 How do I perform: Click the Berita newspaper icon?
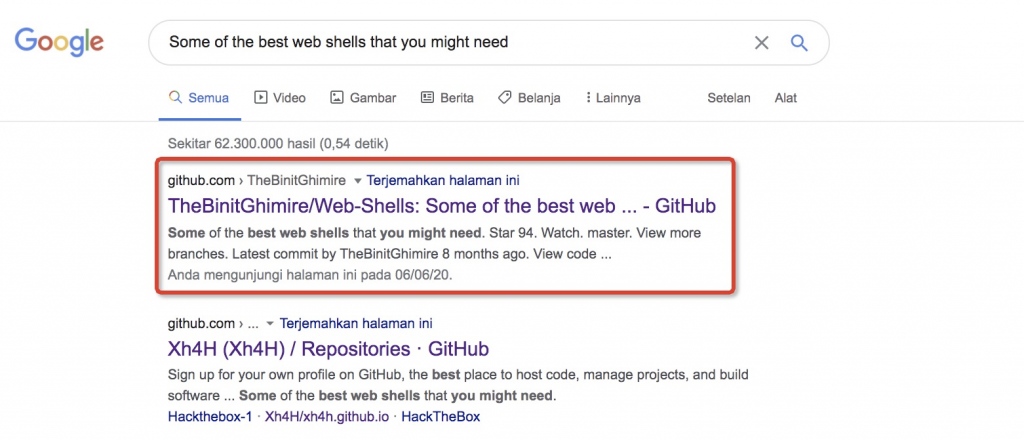click(427, 97)
